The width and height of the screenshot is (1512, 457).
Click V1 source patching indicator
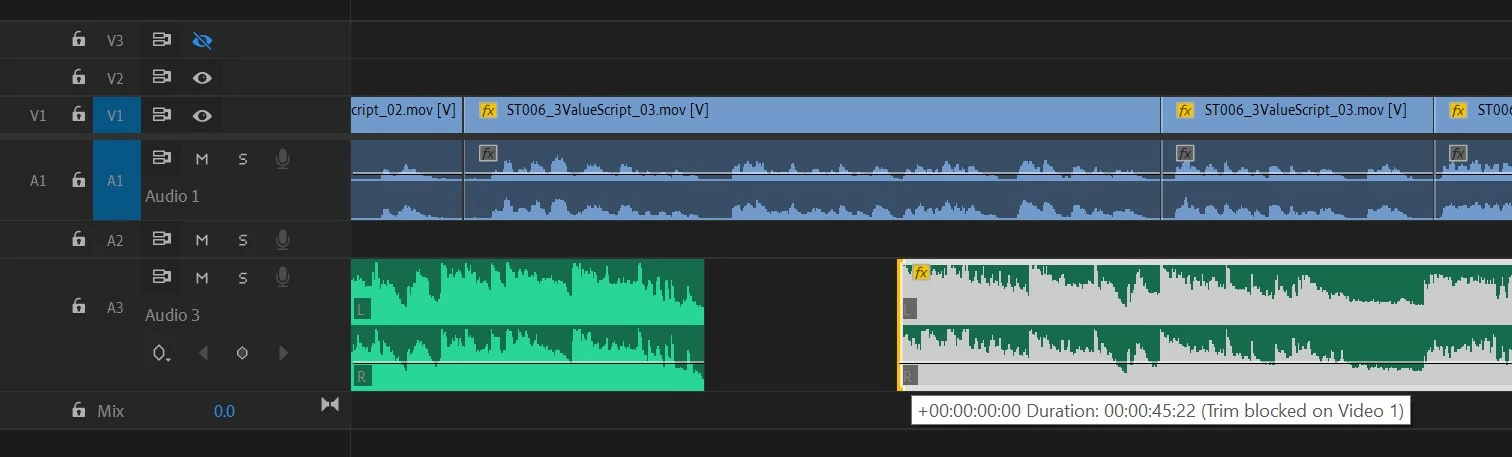point(38,115)
